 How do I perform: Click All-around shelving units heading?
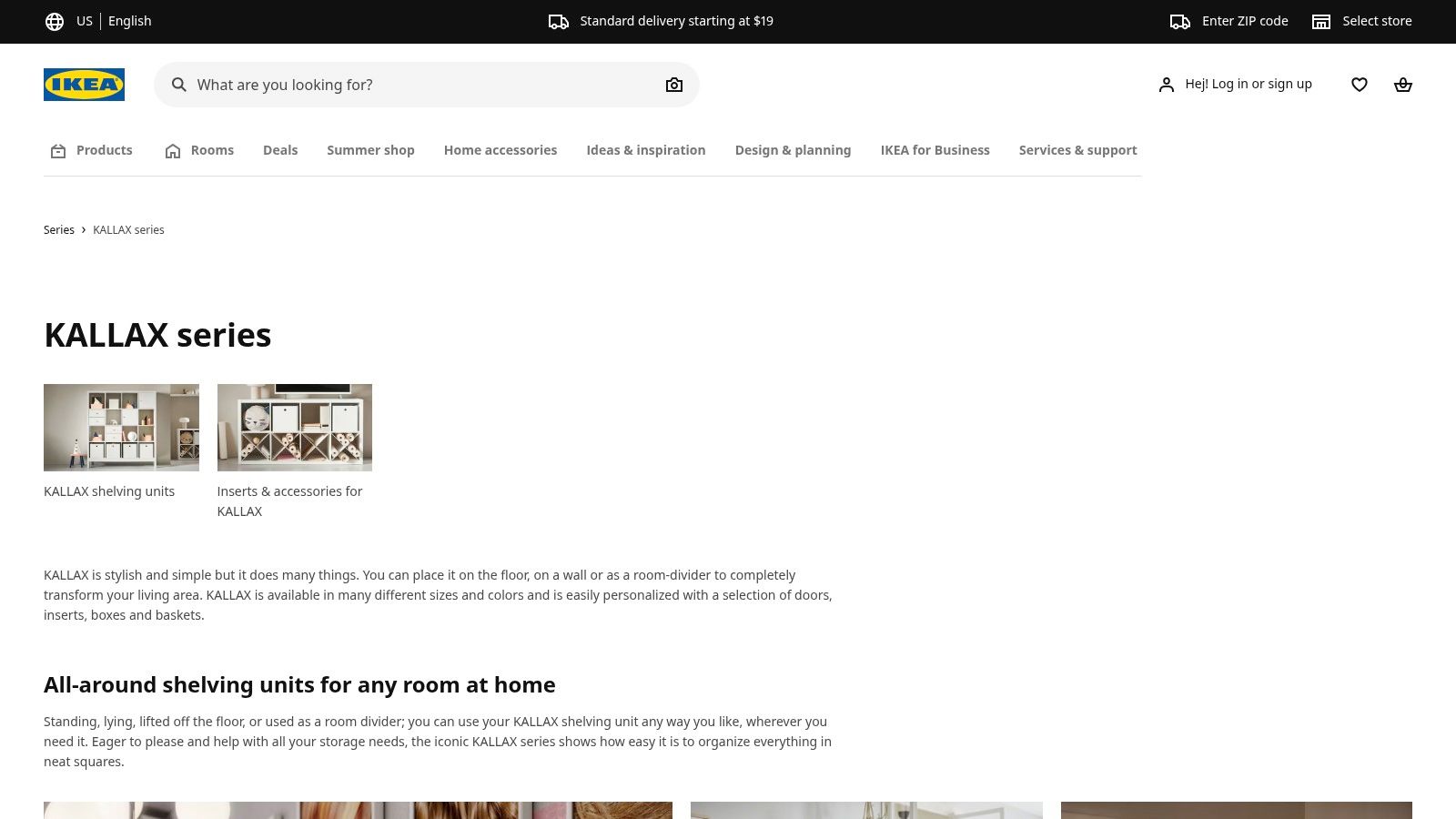click(x=299, y=684)
